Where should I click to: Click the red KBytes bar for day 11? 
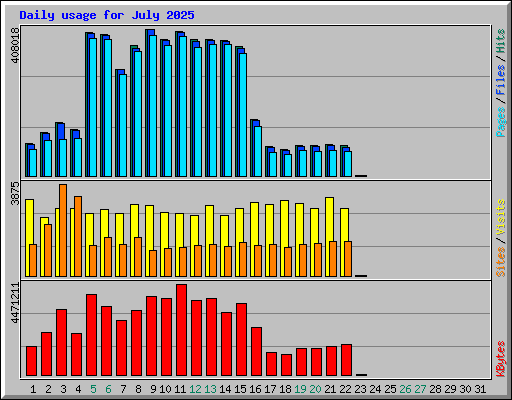tap(182, 330)
